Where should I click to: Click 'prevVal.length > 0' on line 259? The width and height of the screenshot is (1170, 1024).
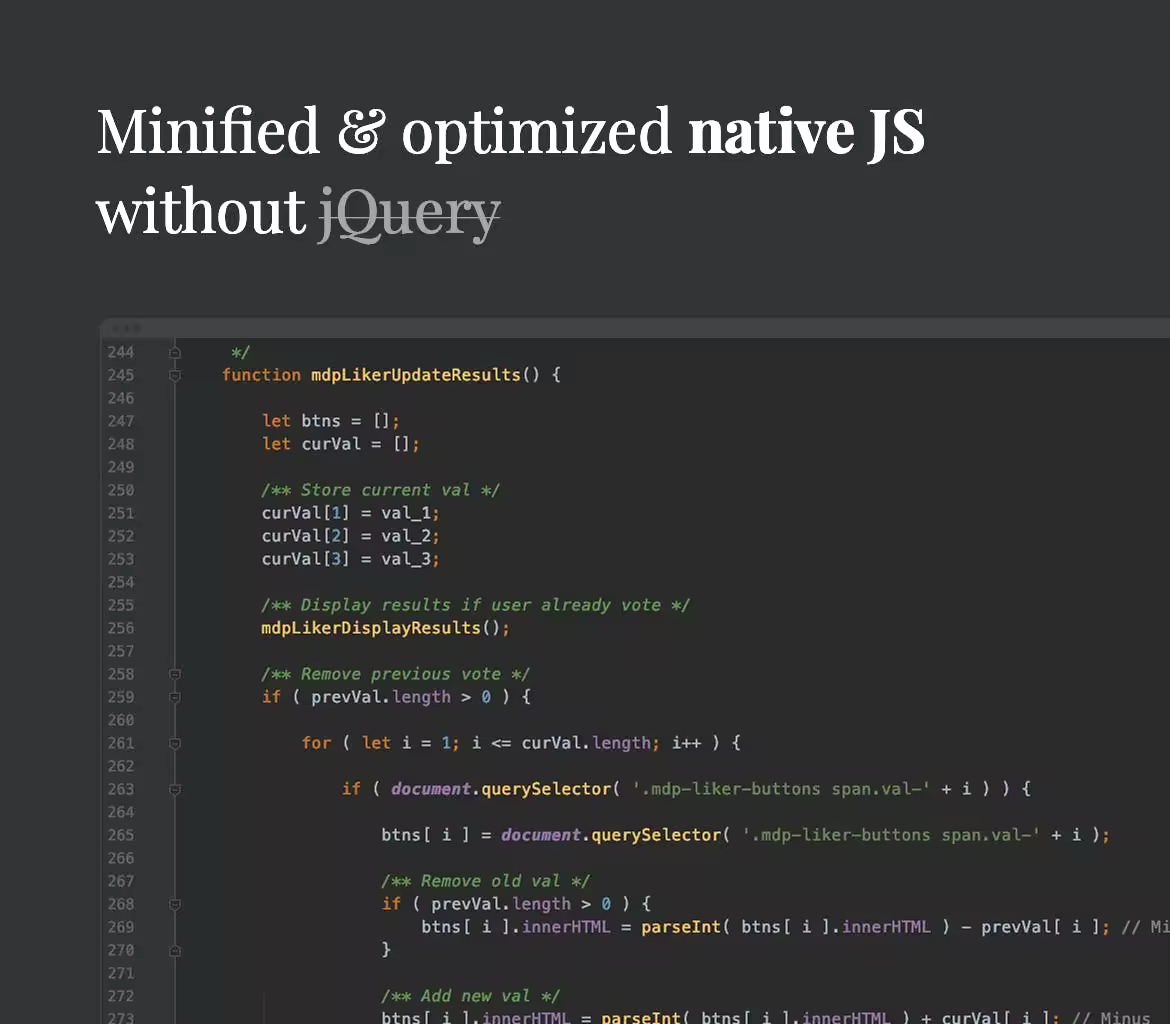[x=401, y=697]
